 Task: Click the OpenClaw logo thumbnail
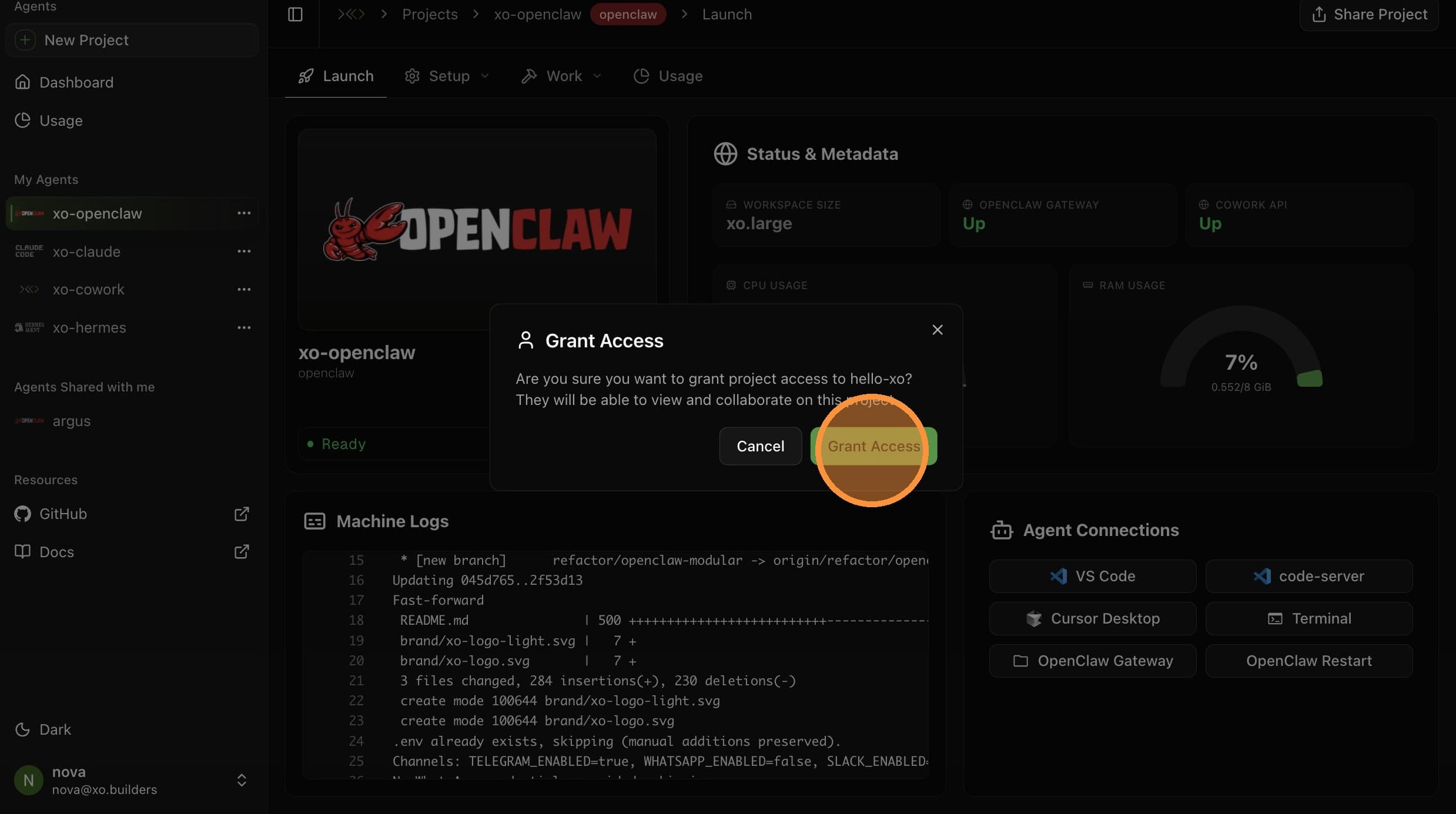pos(477,230)
